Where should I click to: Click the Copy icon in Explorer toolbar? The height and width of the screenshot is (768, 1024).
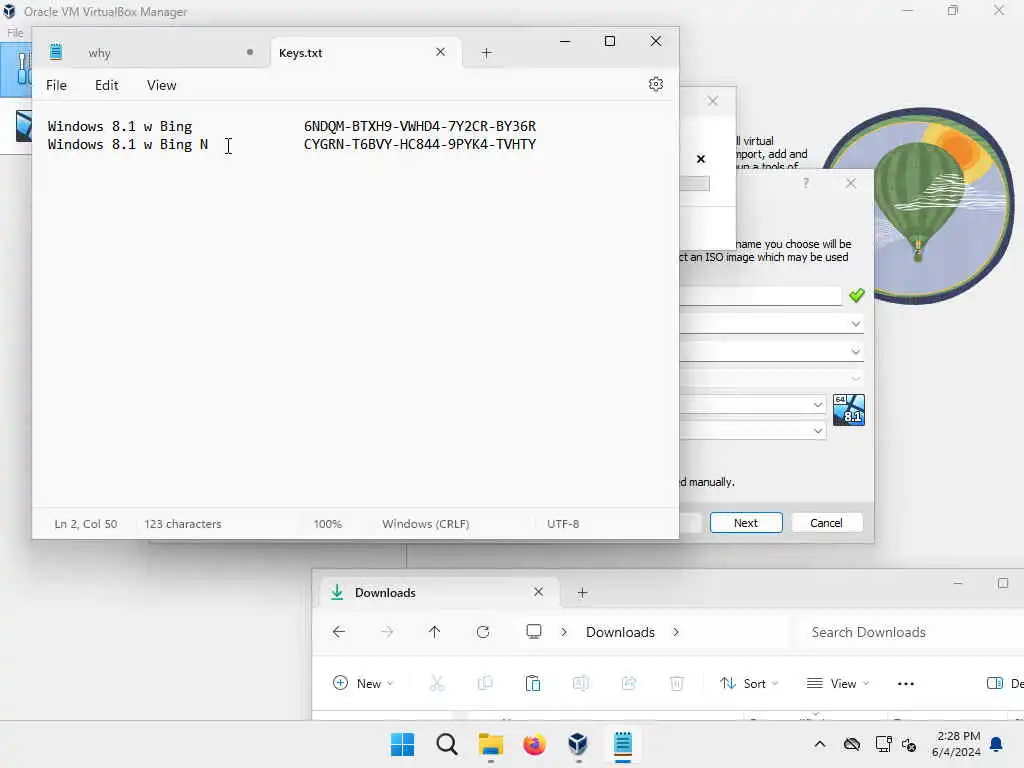coord(485,683)
